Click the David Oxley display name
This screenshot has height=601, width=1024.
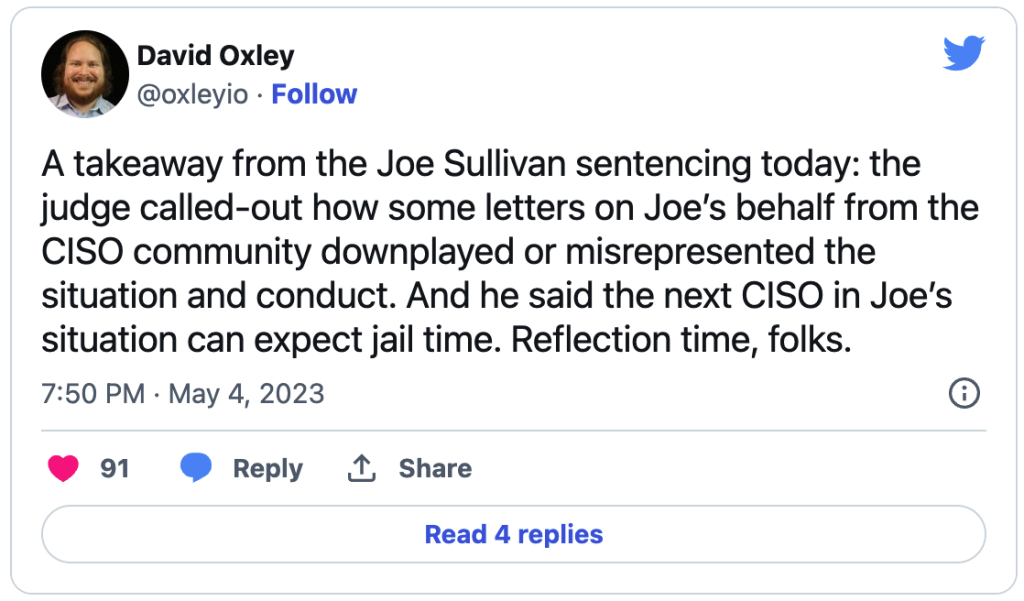point(215,55)
